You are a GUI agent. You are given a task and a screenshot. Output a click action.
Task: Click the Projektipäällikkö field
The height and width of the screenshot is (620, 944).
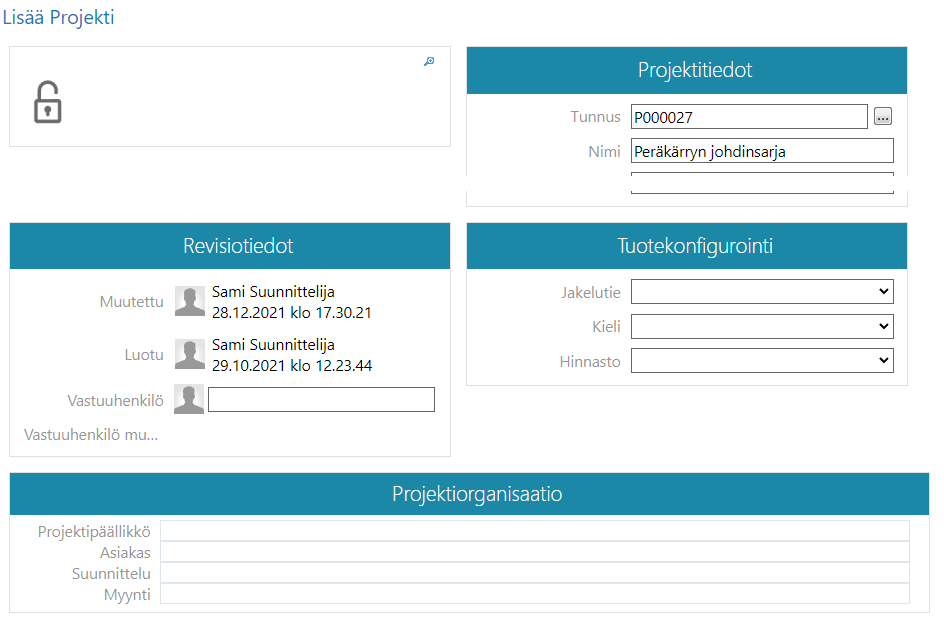click(x=535, y=531)
